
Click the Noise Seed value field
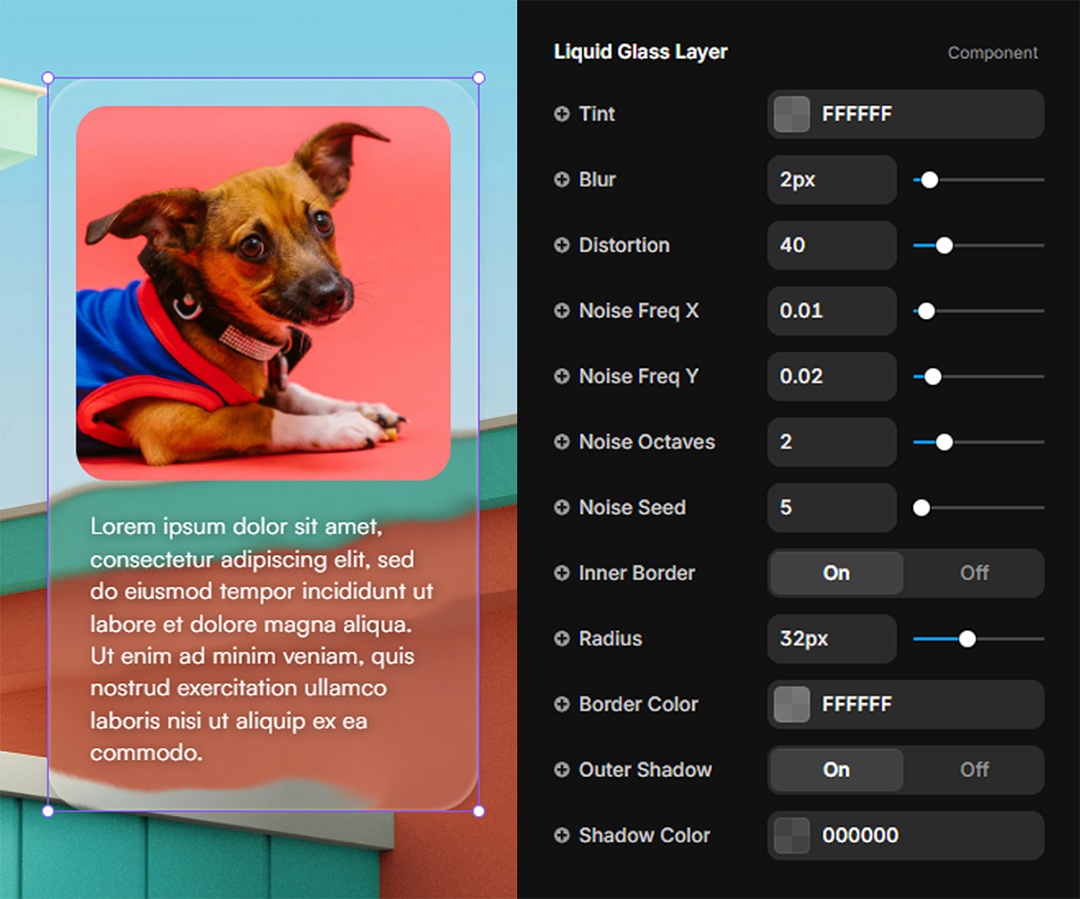pyautogui.click(x=831, y=507)
